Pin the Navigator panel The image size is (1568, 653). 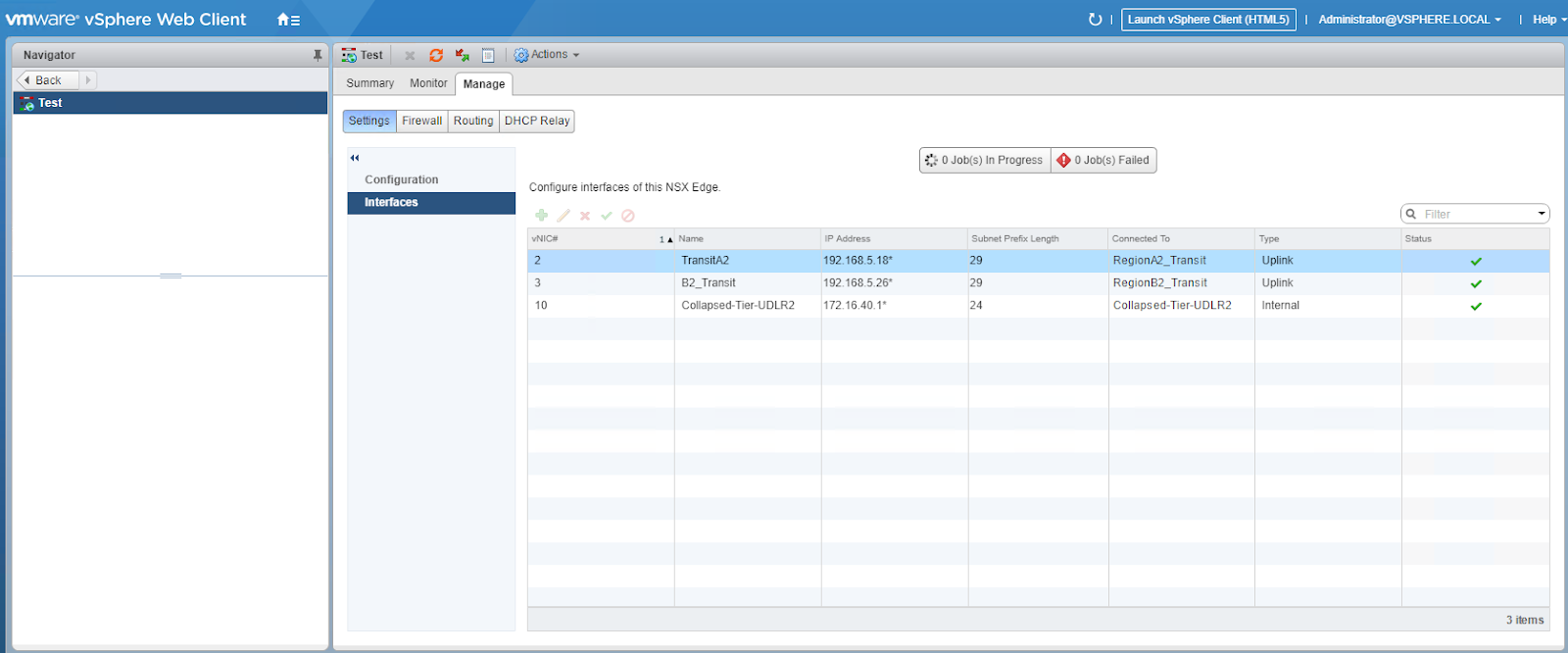tap(317, 56)
